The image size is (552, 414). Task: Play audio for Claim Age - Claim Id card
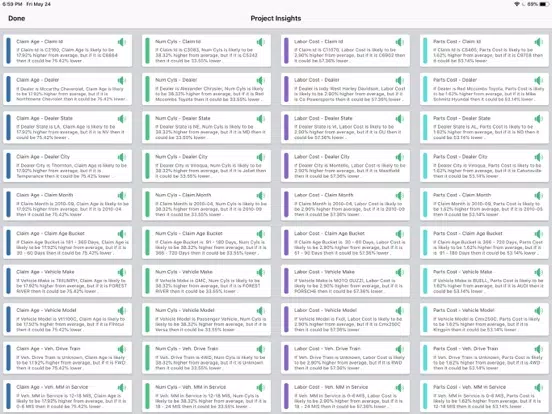click(122, 42)
